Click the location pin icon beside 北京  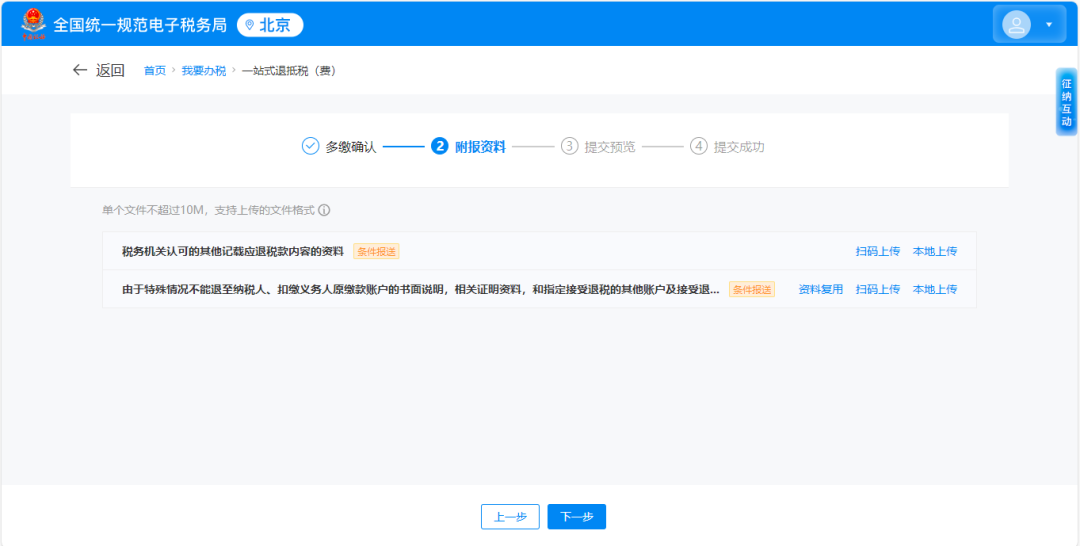(x=249, y=25)
